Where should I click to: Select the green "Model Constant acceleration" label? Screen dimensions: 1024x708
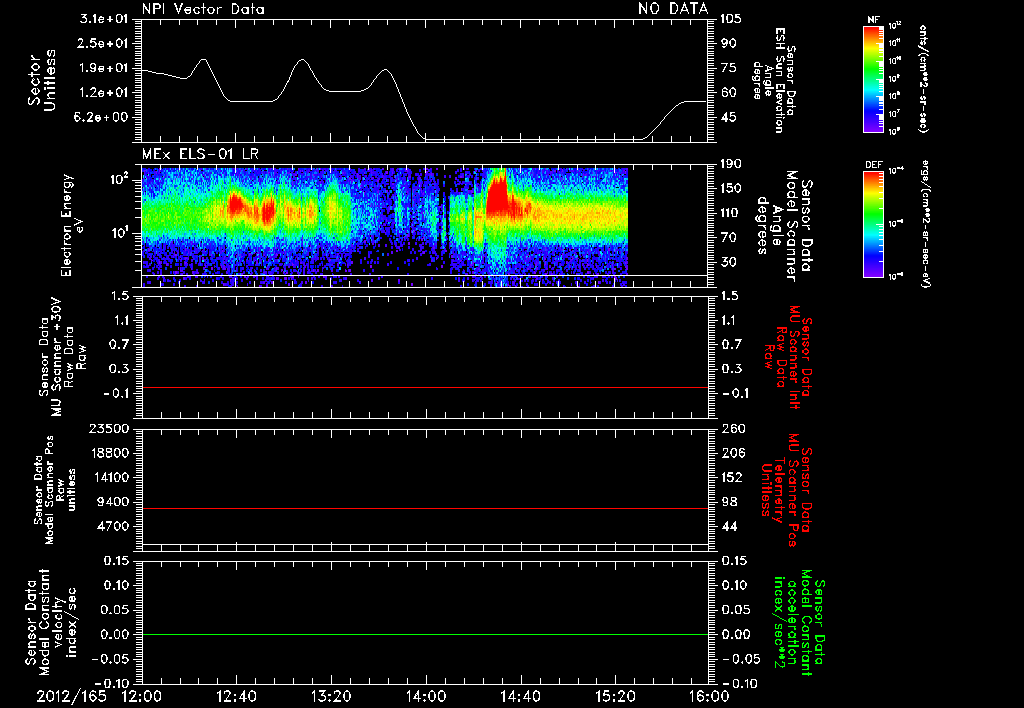click(799, 622)
